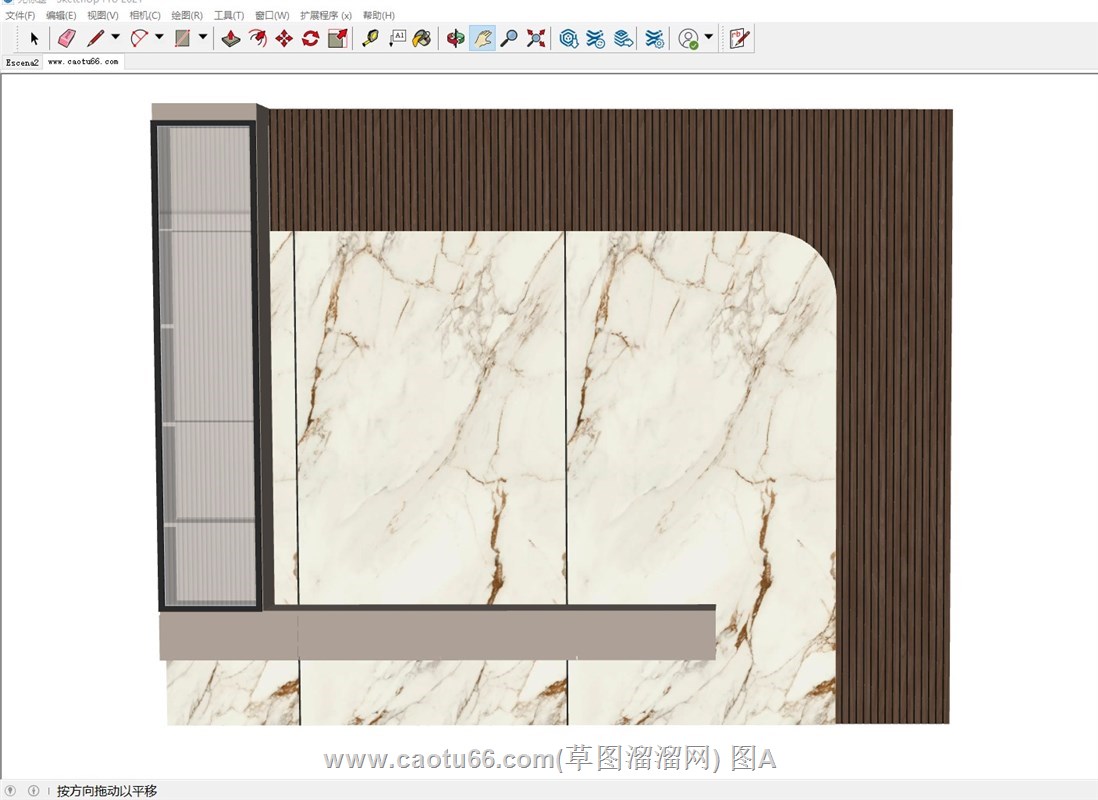The height and width of the screenshot is (800, 1098).
Task: Activate the Line pencil tool
Action: pos(96,39)
